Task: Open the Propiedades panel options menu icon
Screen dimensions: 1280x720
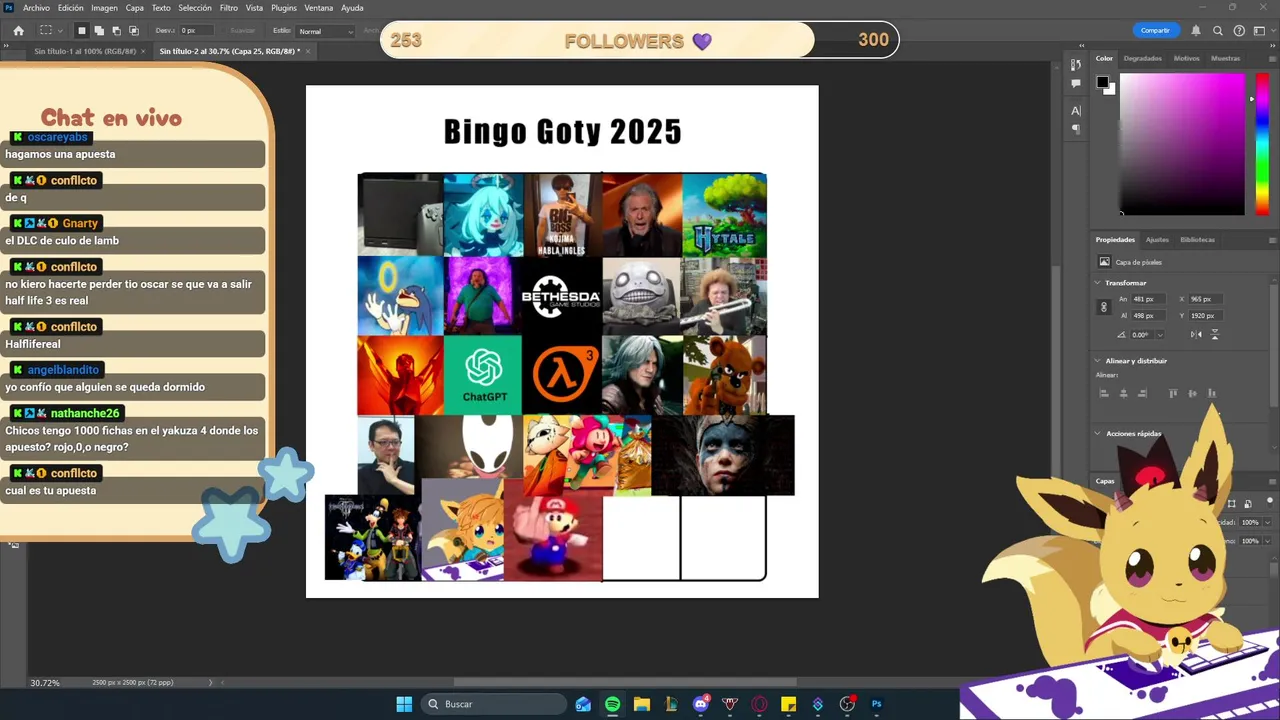Action: pos(1272,240)
